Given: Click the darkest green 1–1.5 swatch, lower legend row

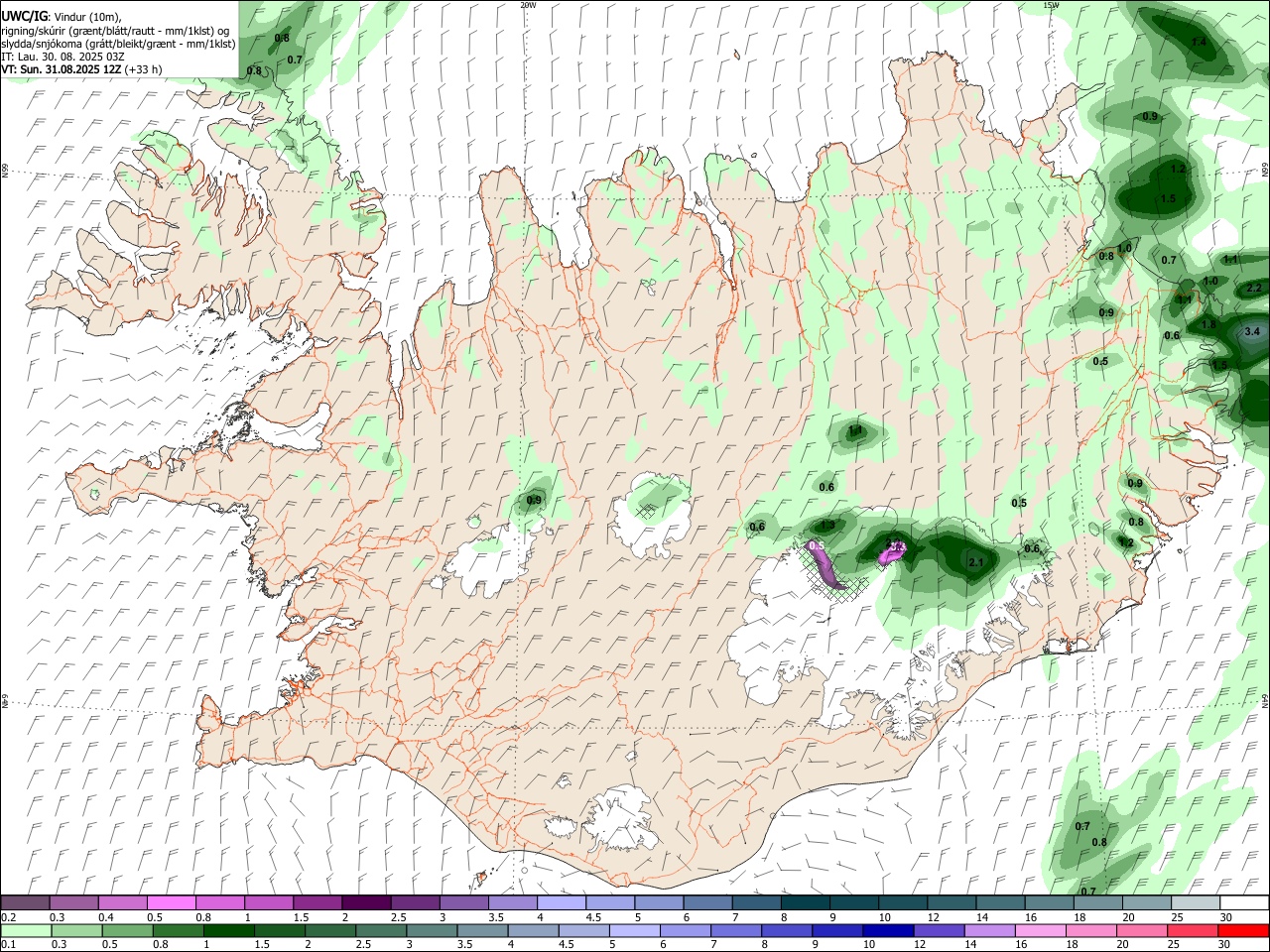Looking at the screenshot, I should tap(229, 930).
